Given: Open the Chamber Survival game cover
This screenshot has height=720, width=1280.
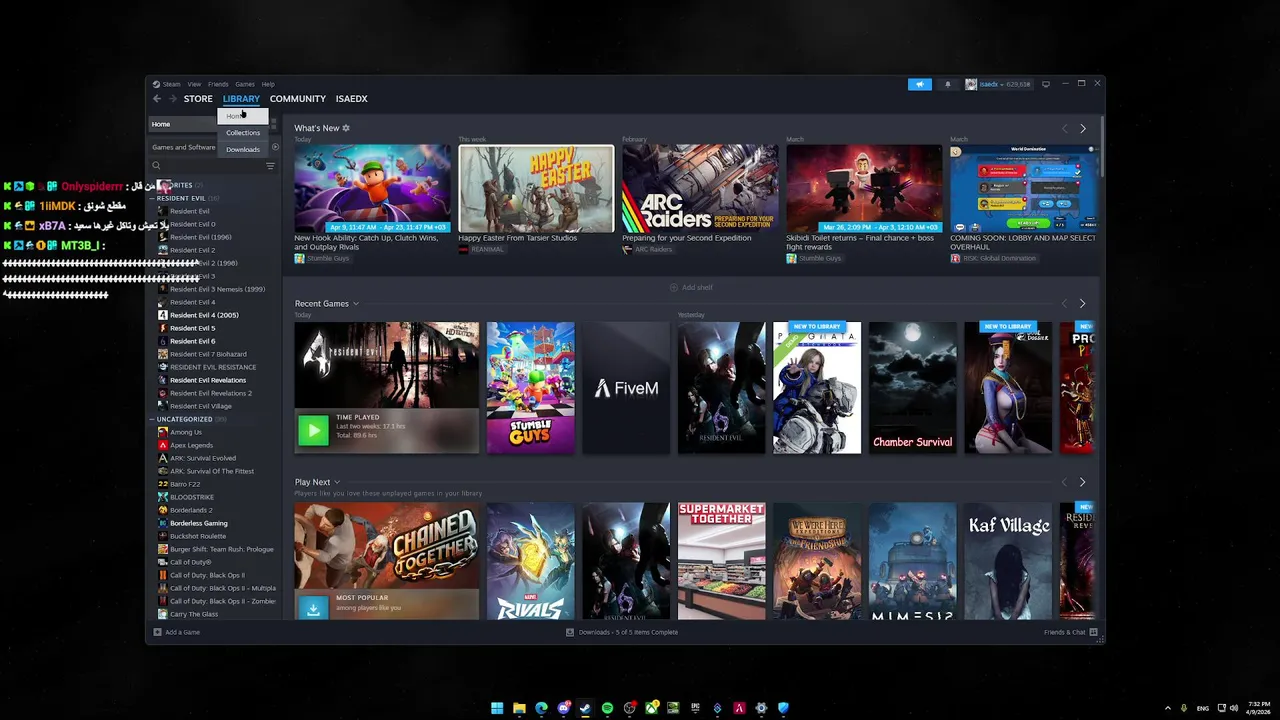Looking at the screenshot, I should pyautogui.click(x=913, y=388).
